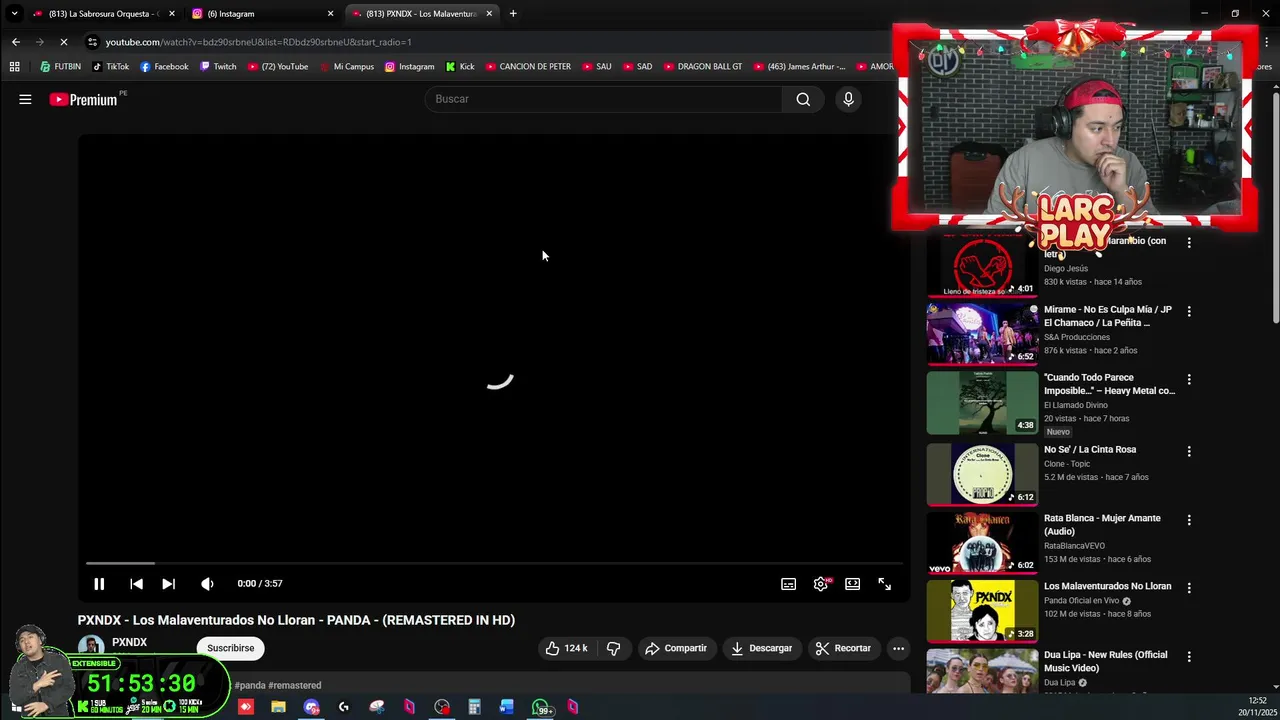Open the Mi Campus bookmark

click(x=347, y=67)
